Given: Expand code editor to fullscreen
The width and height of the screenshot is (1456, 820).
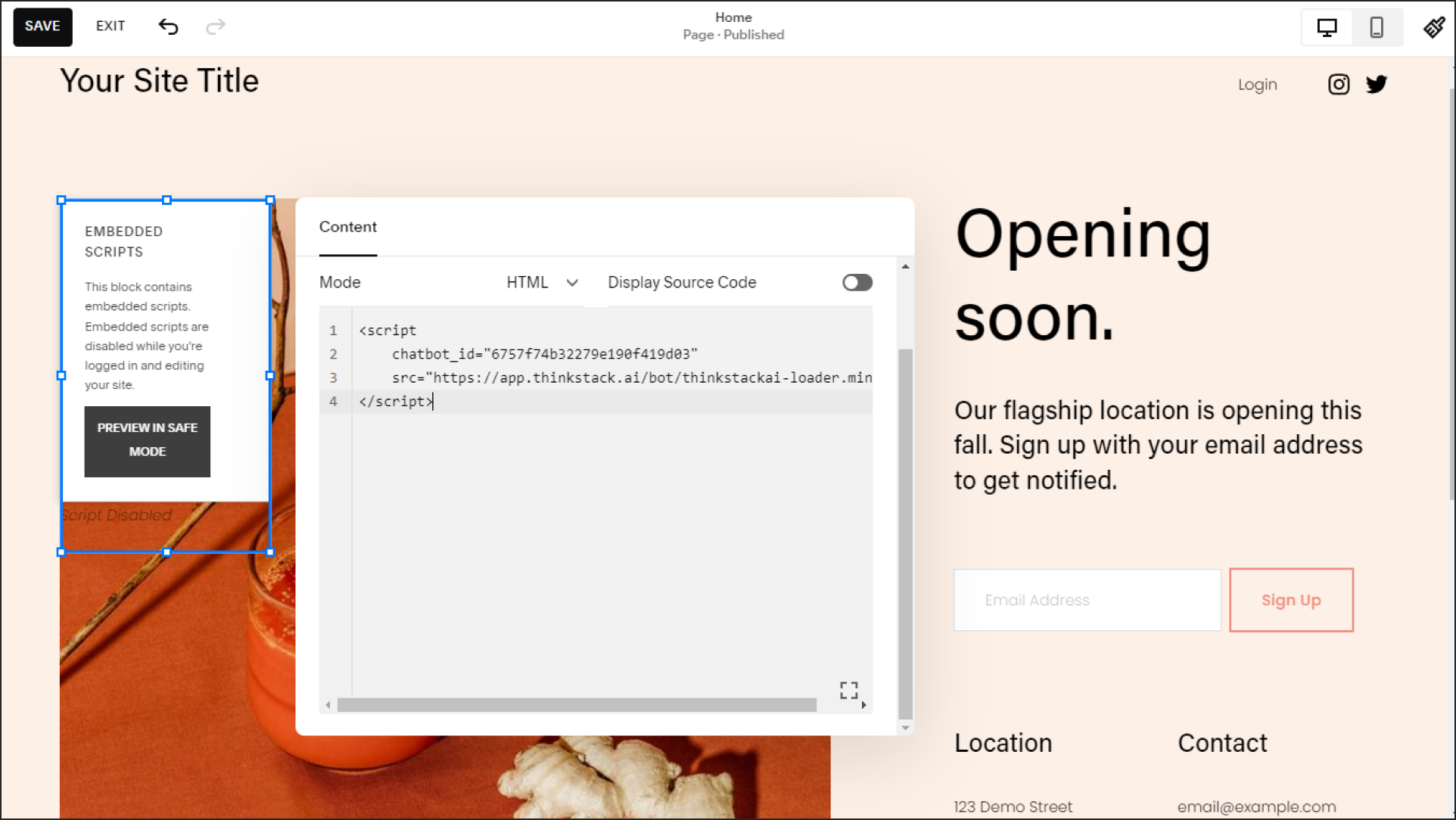Looking at the screenshot, I should click(x=848, y=690).
